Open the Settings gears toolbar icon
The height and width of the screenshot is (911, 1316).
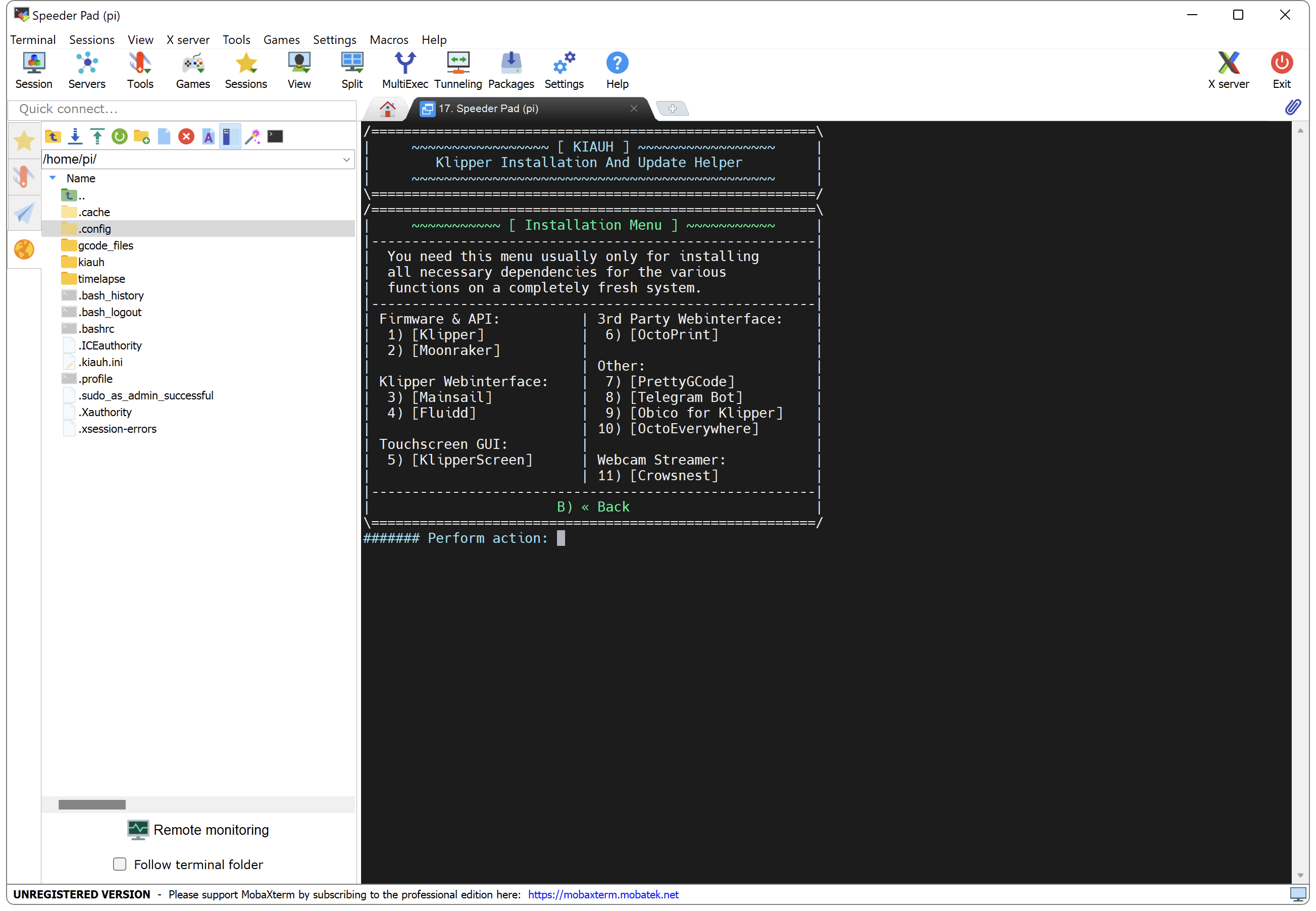point(565,71)
